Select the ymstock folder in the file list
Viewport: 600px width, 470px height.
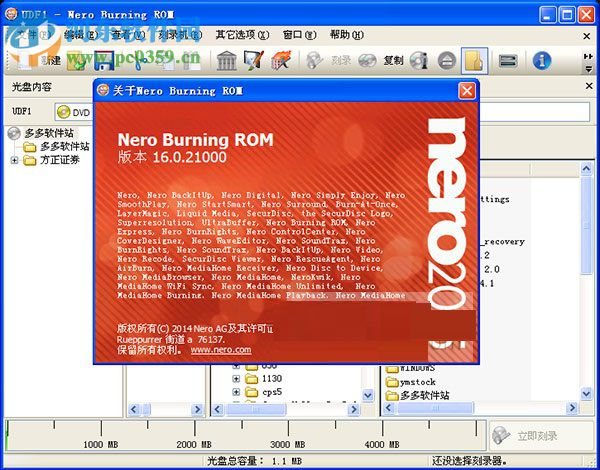tap(417, 382)
